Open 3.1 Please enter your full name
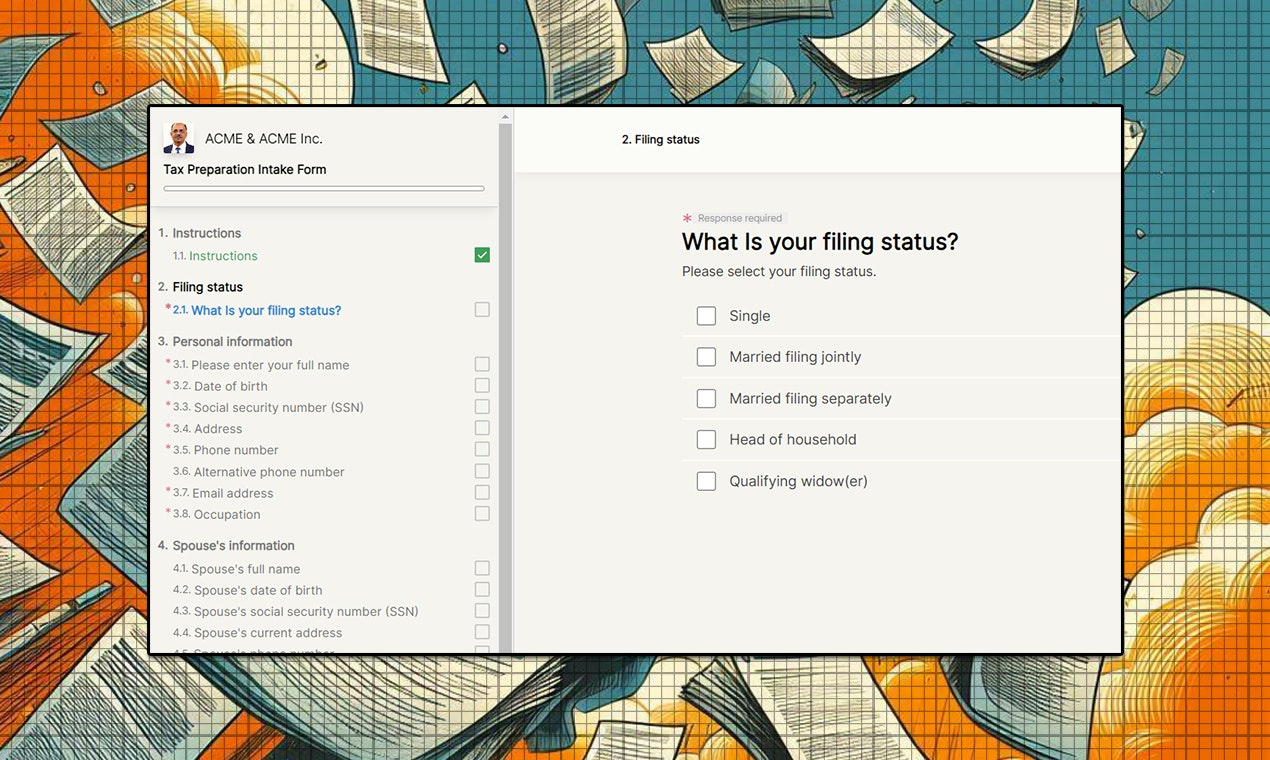Screen dimensions: 1270x760 261,365
